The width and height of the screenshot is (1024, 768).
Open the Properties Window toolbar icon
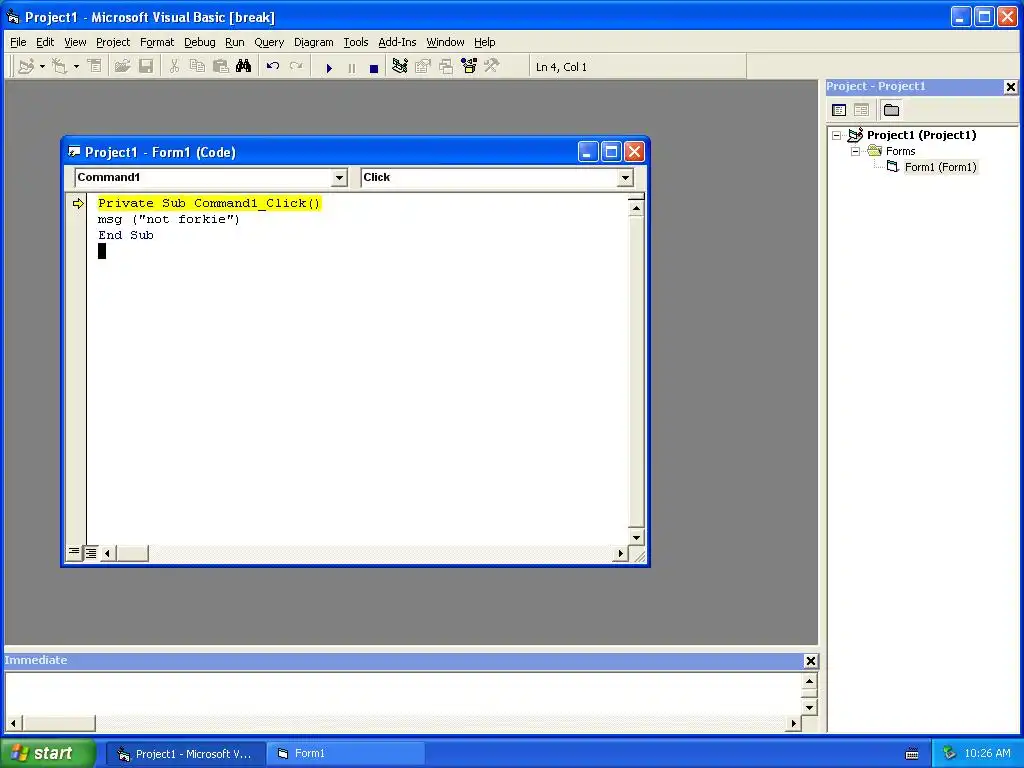[x=423, y=67]
